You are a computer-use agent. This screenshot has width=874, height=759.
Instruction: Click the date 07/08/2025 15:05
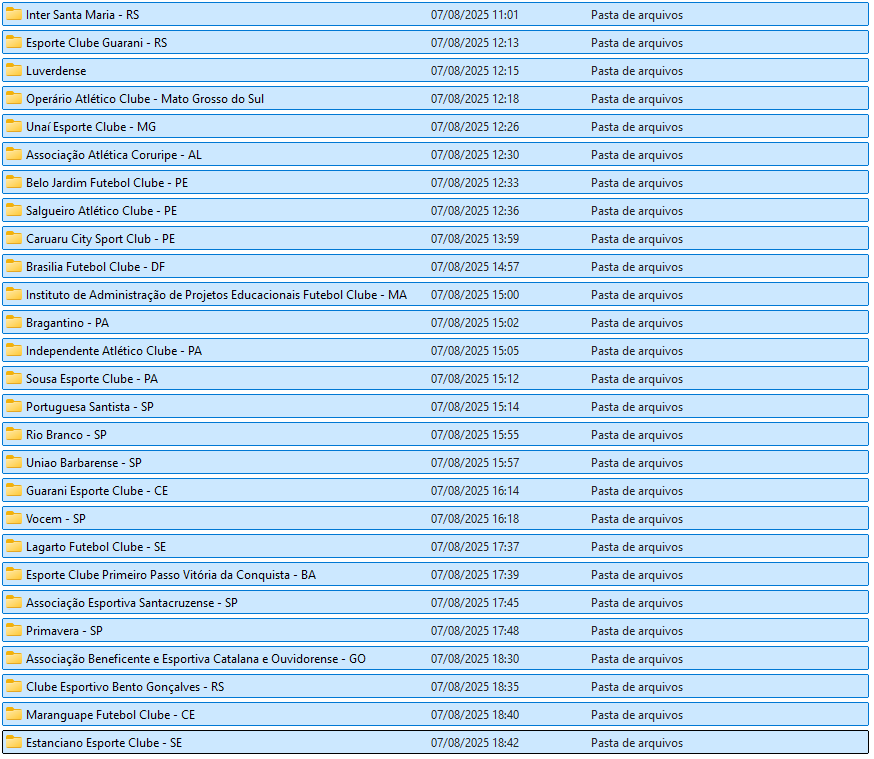point(474,351)
